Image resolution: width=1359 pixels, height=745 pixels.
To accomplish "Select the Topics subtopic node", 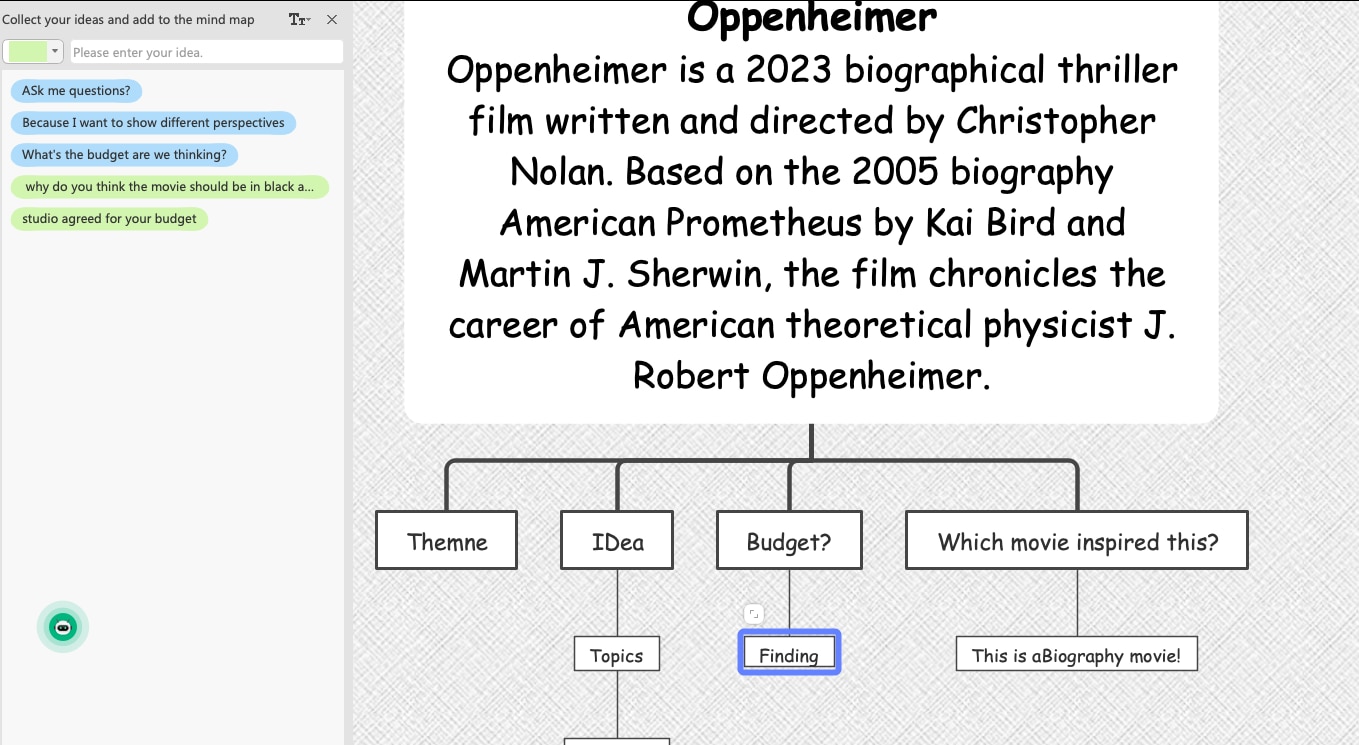I will tap(616, 655).
